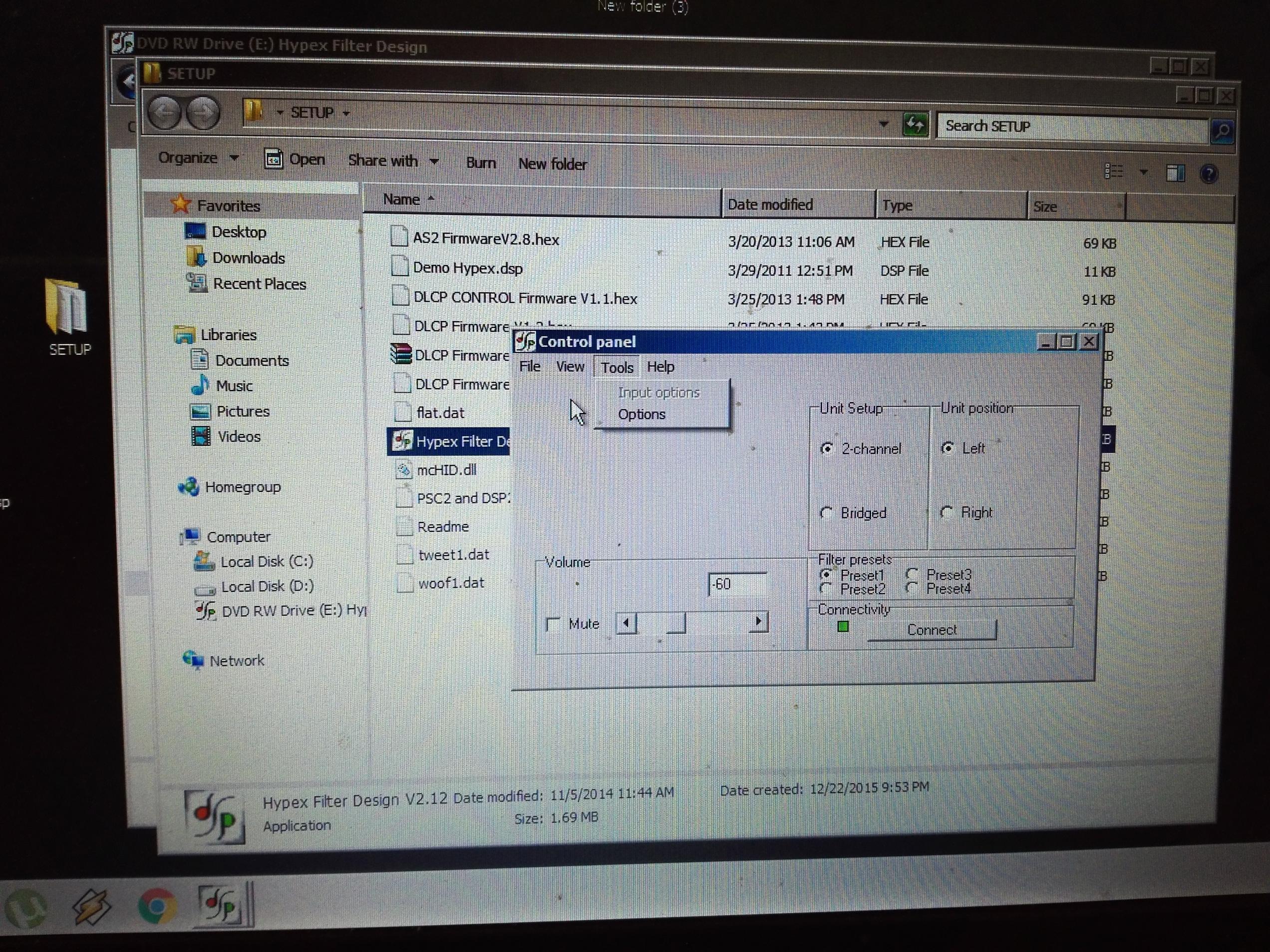The width and height of the screenshot is (1270, 952).
Task: Select DVD RW Drive (E:) in the sidebar
Action: [281, 611]
